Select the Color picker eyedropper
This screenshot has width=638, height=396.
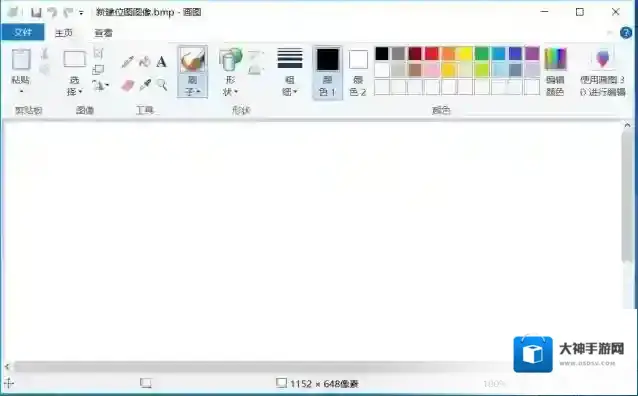pos(145,85)
